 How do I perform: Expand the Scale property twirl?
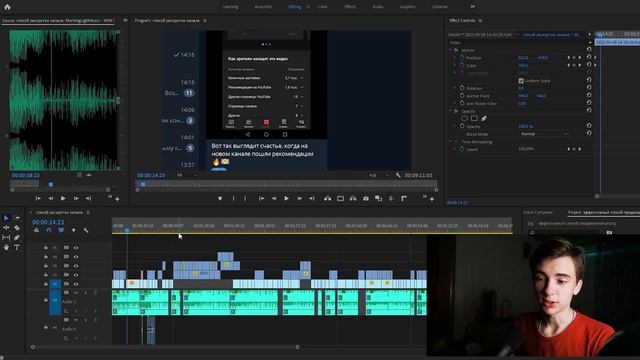tap(455, 65)
